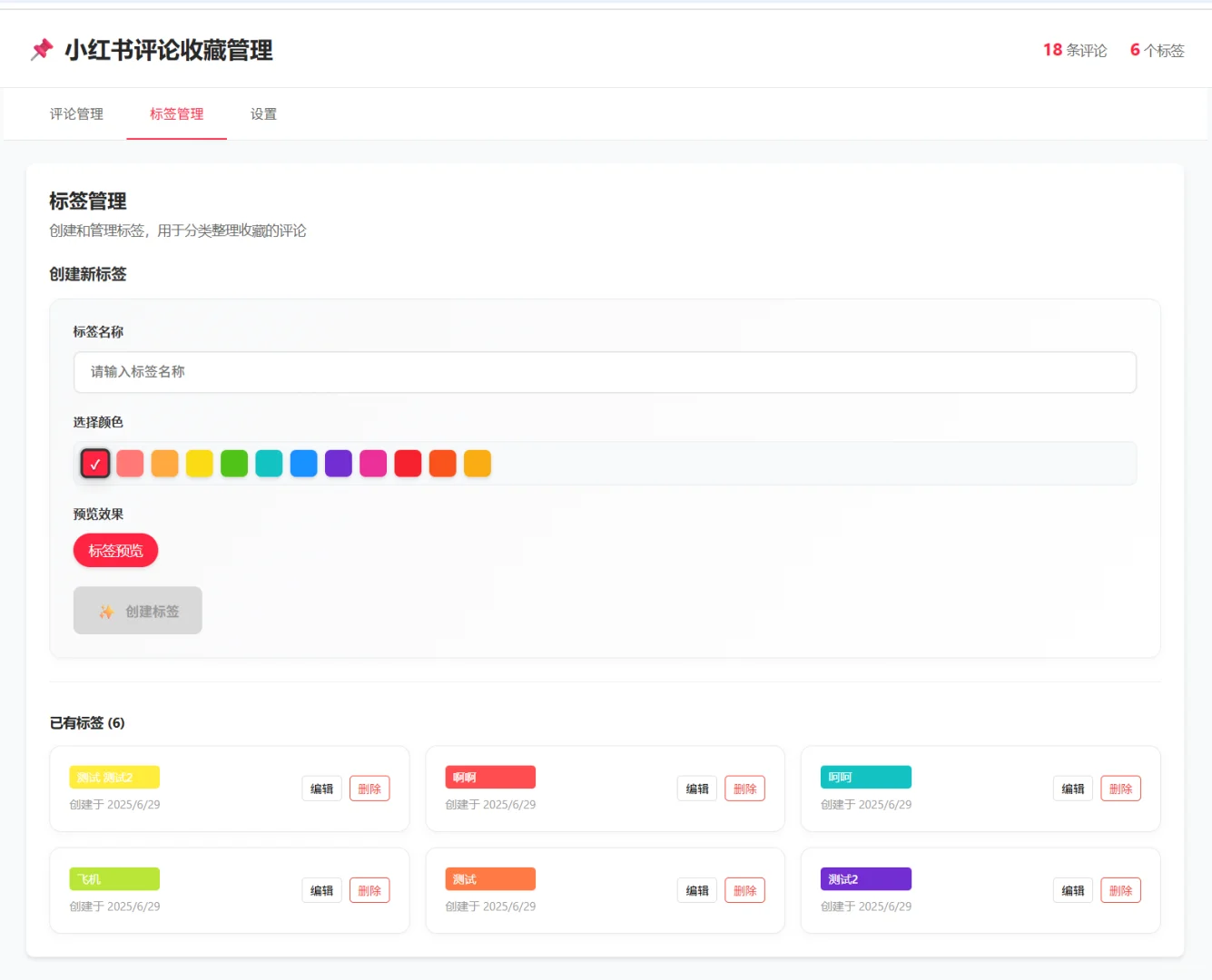This screenshot has width=1212, height=980.
Task: Click the 标签名称 input field
Action: (605, 372)
